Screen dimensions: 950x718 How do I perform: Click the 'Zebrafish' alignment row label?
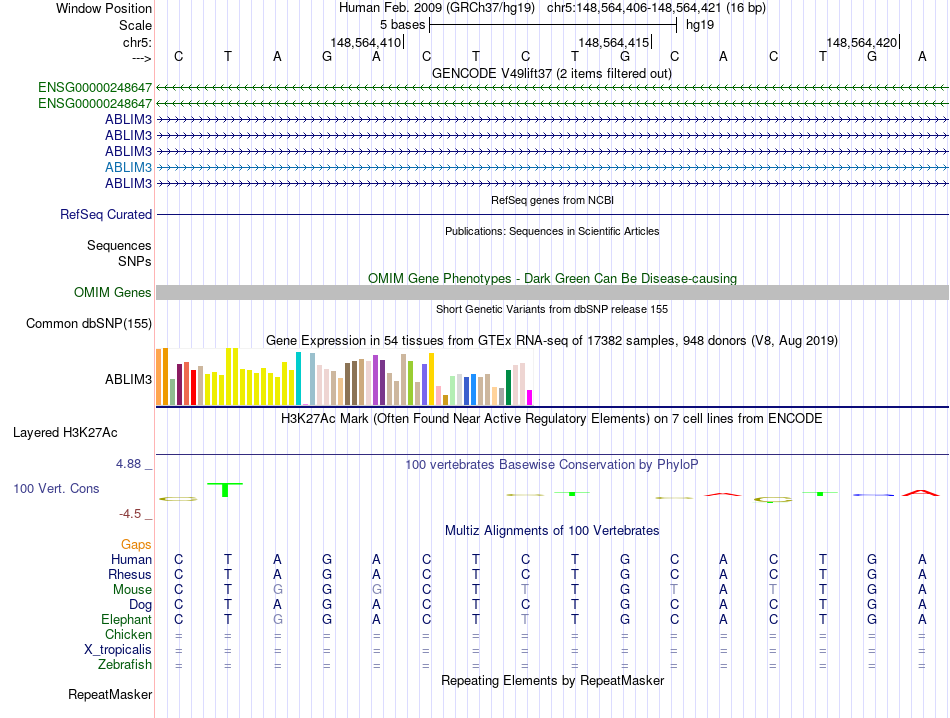click(x=125, y=665)
